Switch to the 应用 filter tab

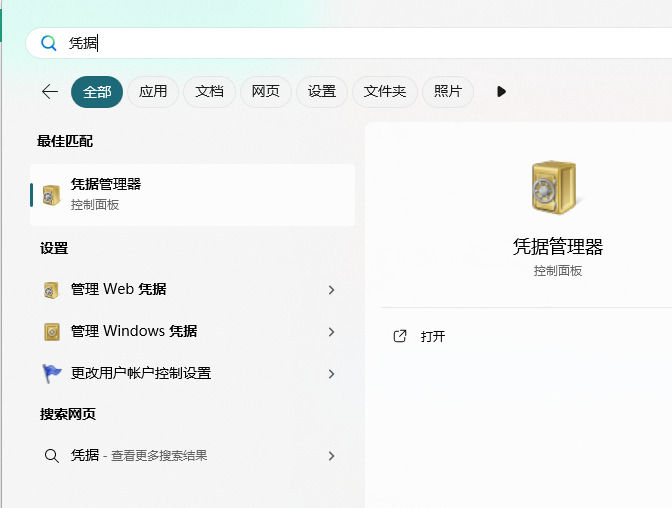(153, 92)
